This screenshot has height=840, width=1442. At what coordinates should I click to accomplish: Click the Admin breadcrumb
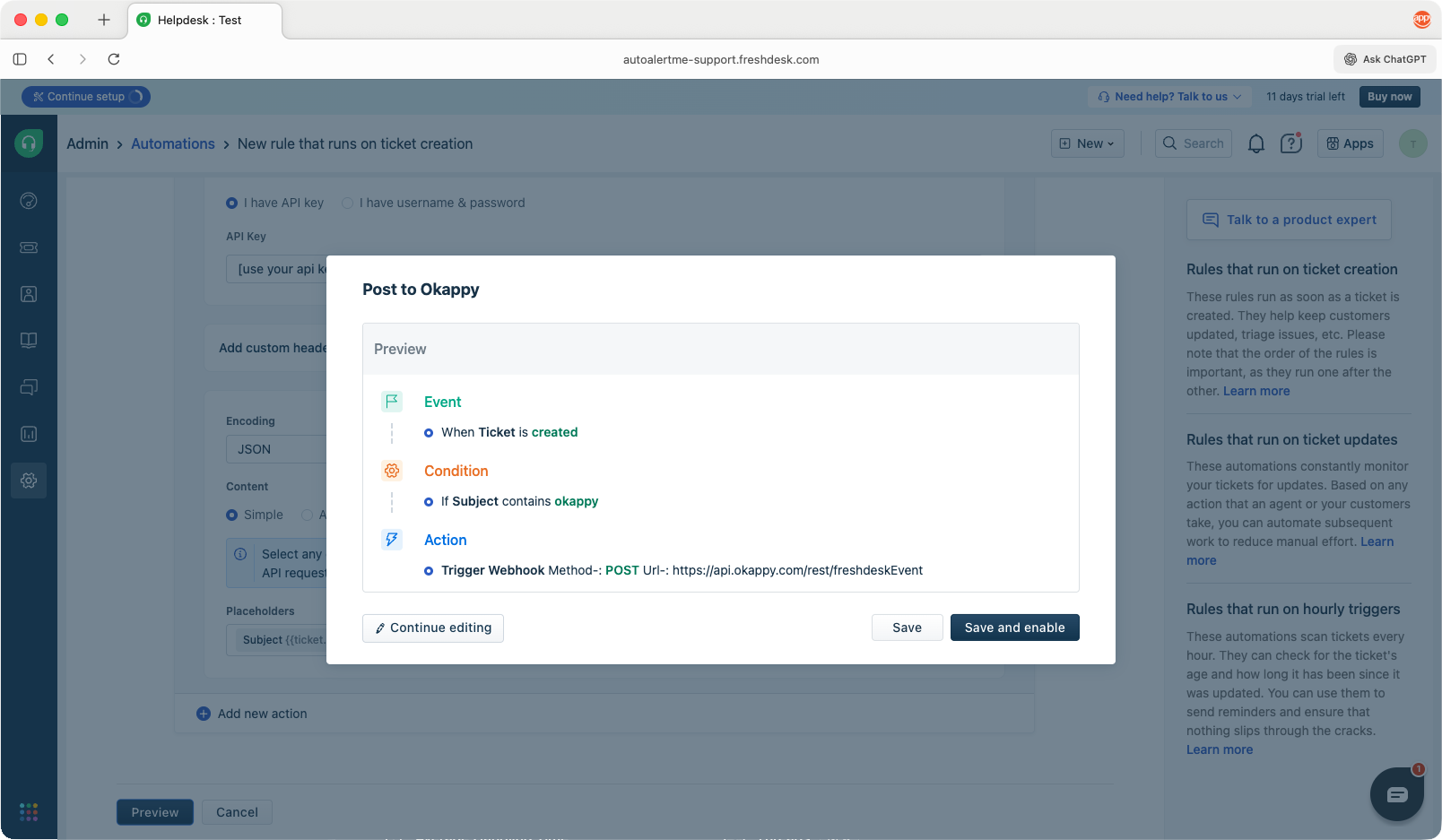pos(87,143)
